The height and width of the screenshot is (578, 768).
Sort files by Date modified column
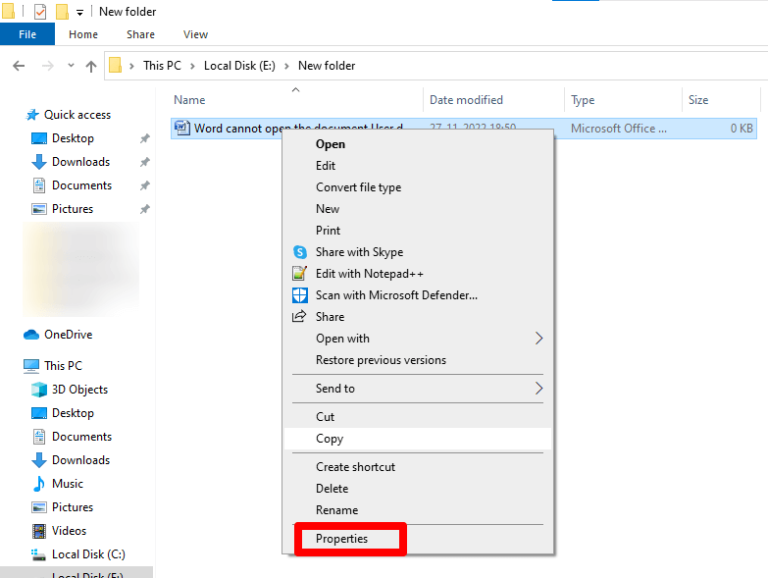(466, 100)
